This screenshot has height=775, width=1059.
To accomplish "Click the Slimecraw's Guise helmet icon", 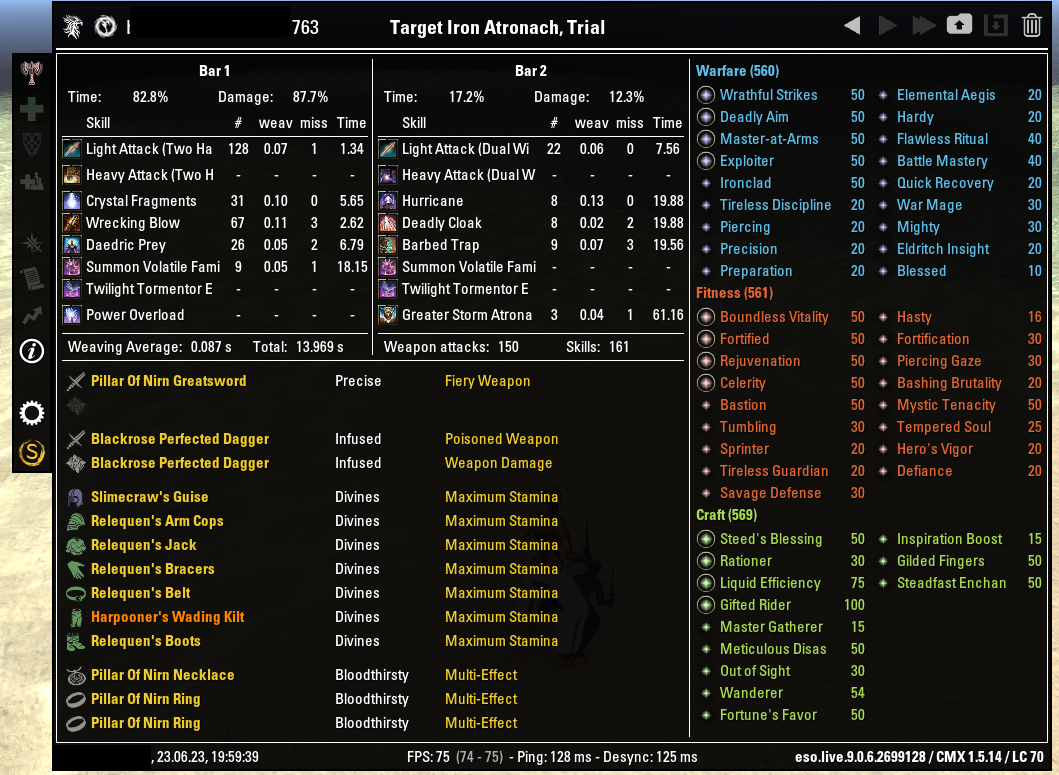I will tap(76, 497).
